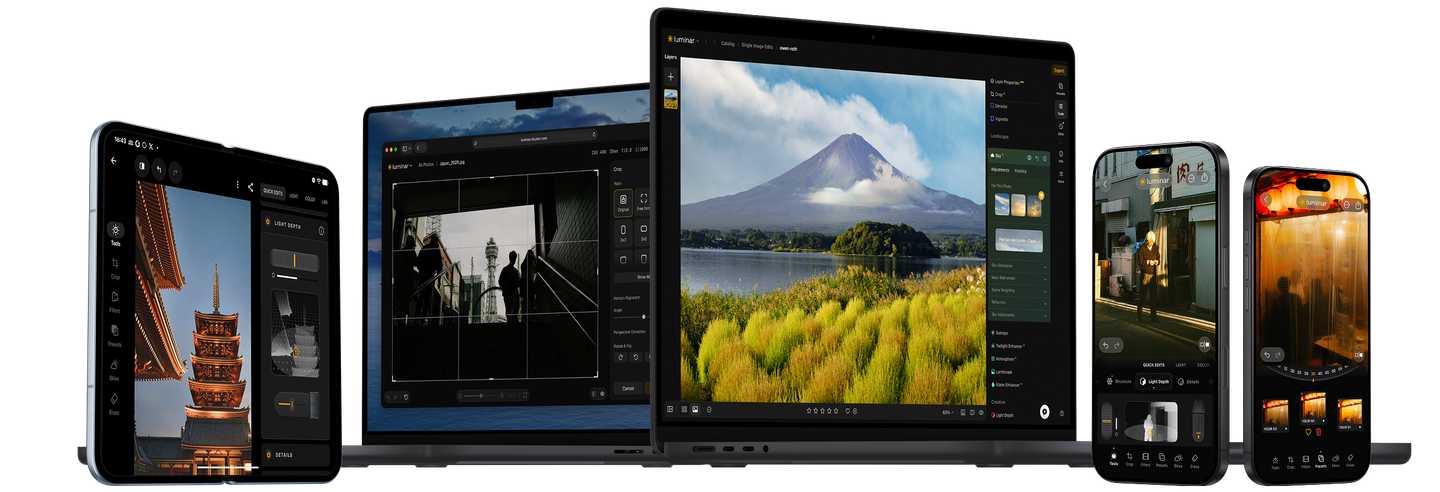Screen dimensions: 1440x492
Task: Select Crop in the tablet sidebar
Action: click(x=116, y=268)
